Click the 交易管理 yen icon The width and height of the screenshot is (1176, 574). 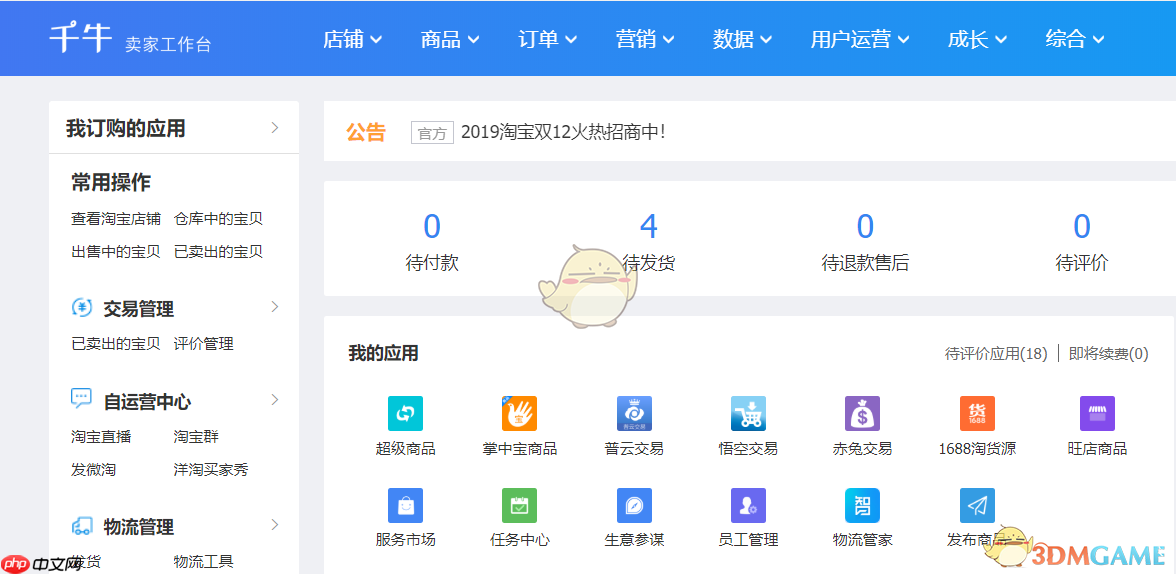[x=81, y=307]
